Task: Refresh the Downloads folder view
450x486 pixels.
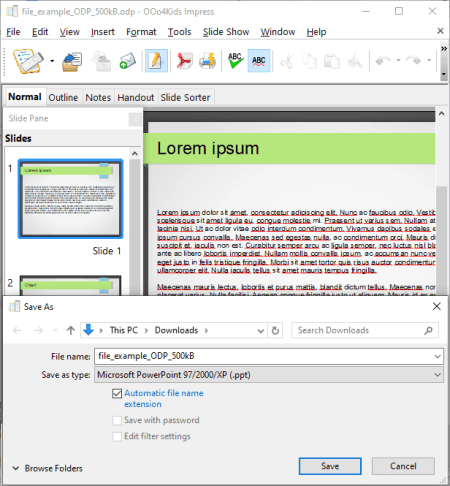Action: point(275,331)
